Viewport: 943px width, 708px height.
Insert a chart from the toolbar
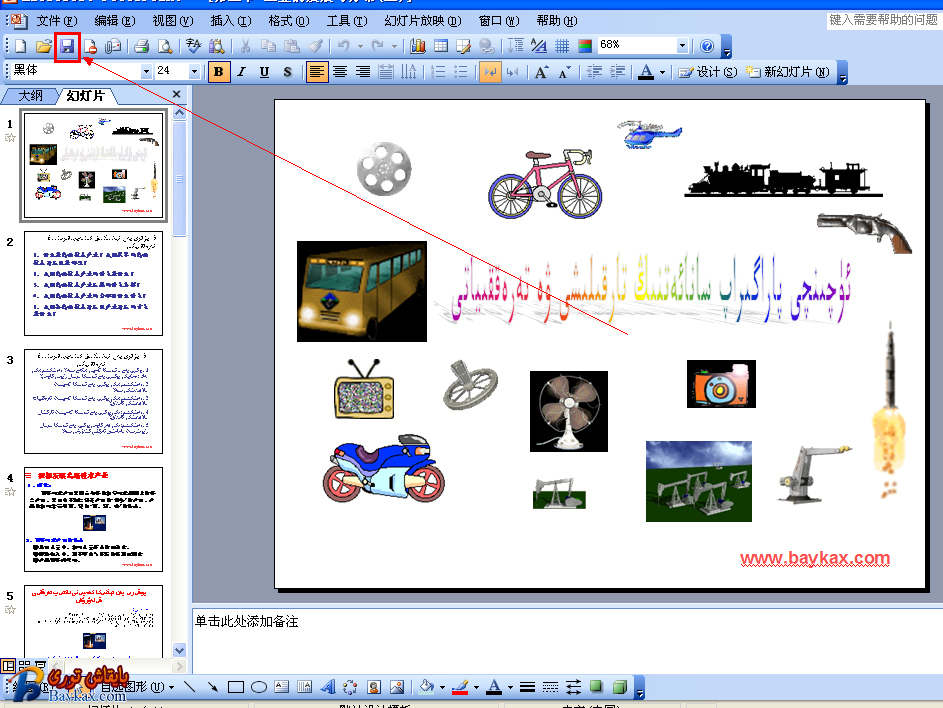pyautogui.click(x=417, y=46)
